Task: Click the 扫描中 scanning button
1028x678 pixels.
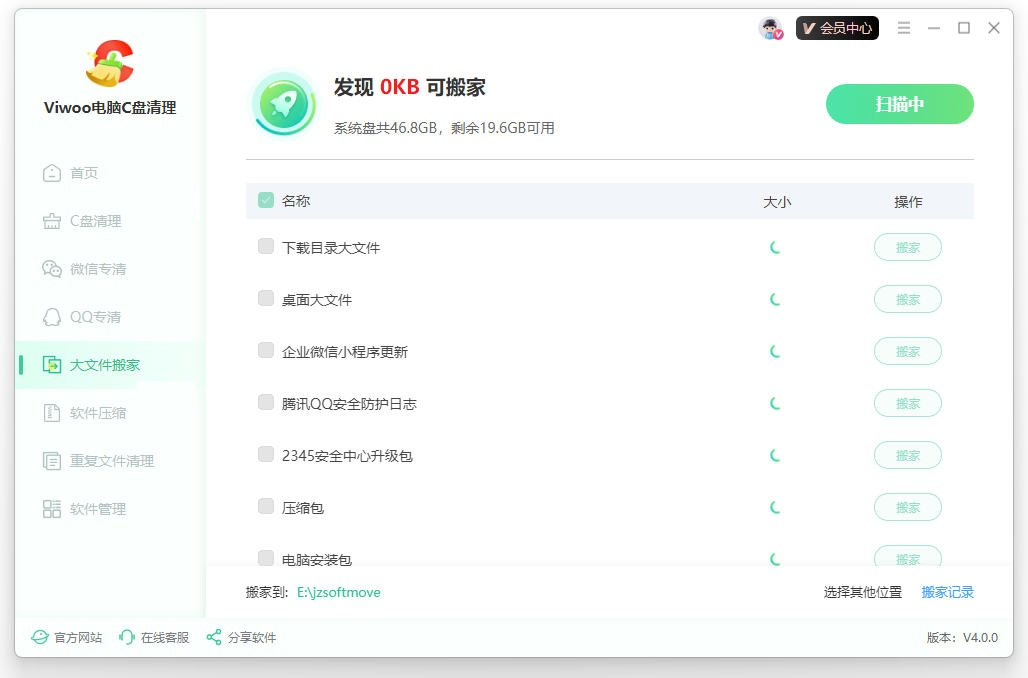Action: pos(899,103)
